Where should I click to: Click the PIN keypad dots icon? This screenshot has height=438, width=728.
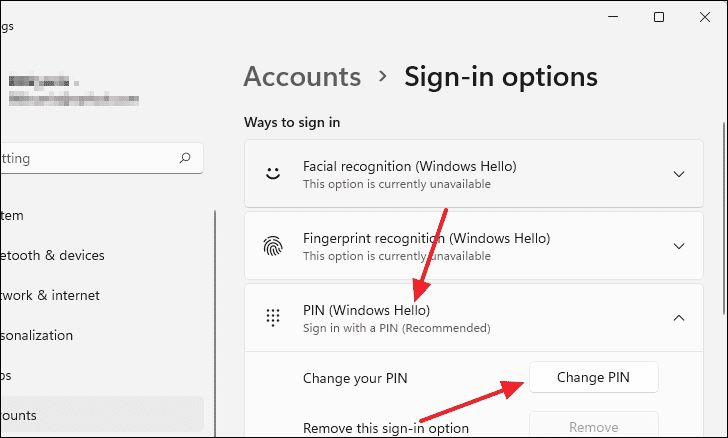tap(273, 318)
